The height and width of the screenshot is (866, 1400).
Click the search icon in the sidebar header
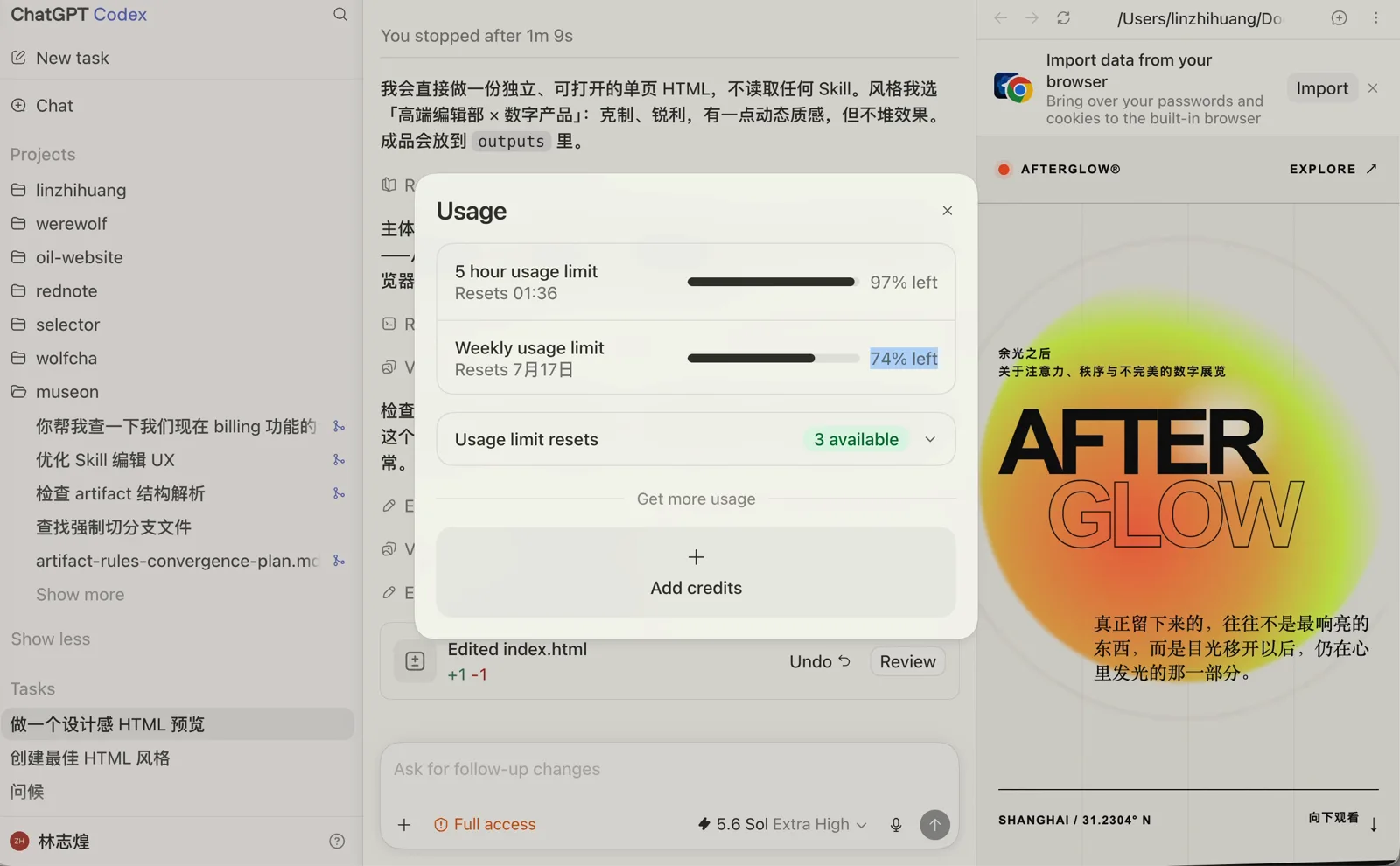click(339, 14)
